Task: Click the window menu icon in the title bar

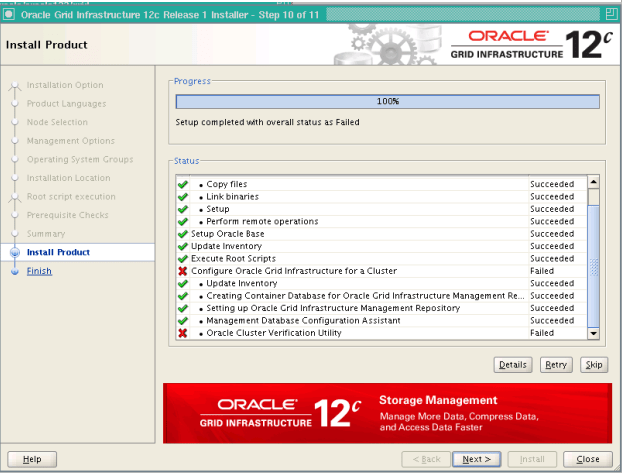Action: (x=9, y=15)
